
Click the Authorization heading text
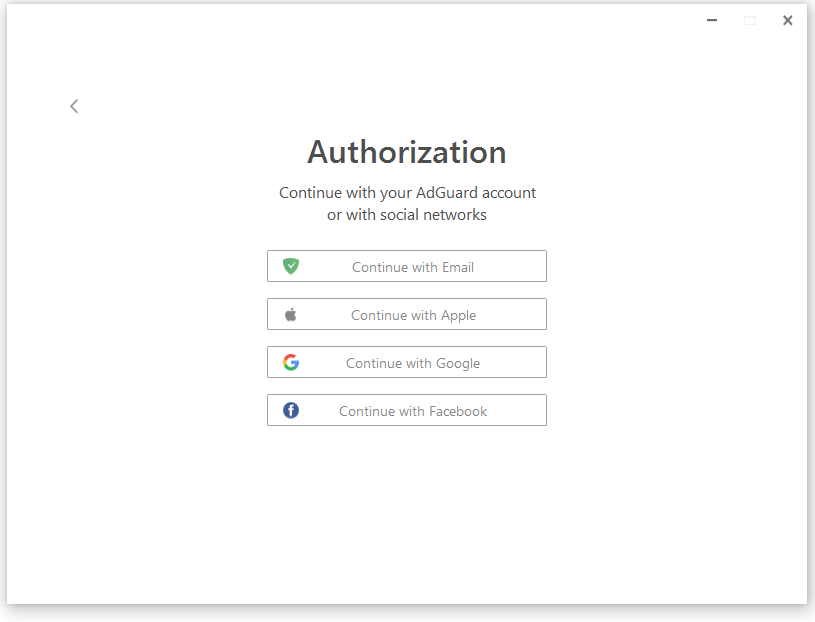click(407, 152)
